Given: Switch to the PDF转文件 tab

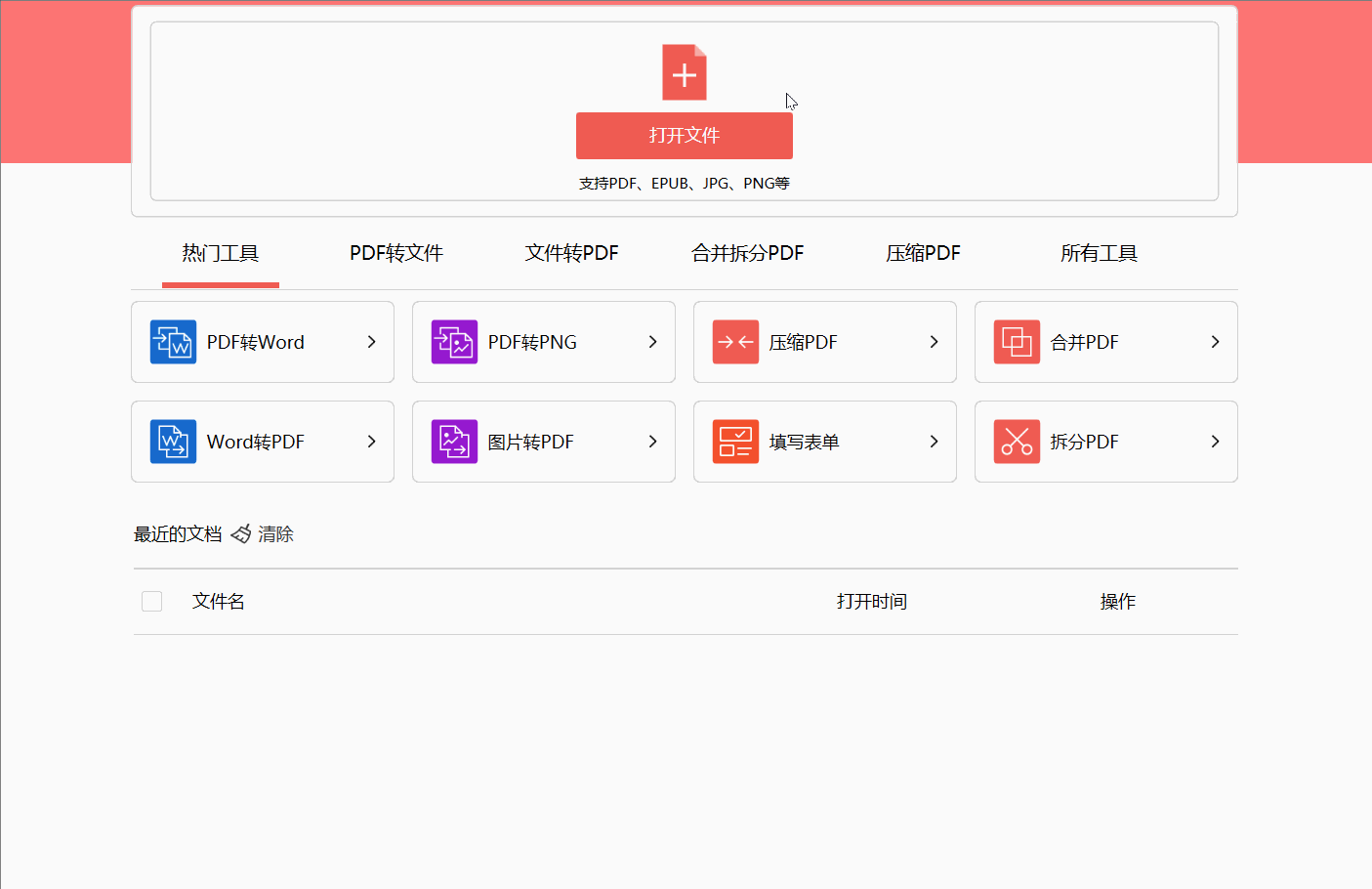Looking at the screenshot, I should click(396, 254).
